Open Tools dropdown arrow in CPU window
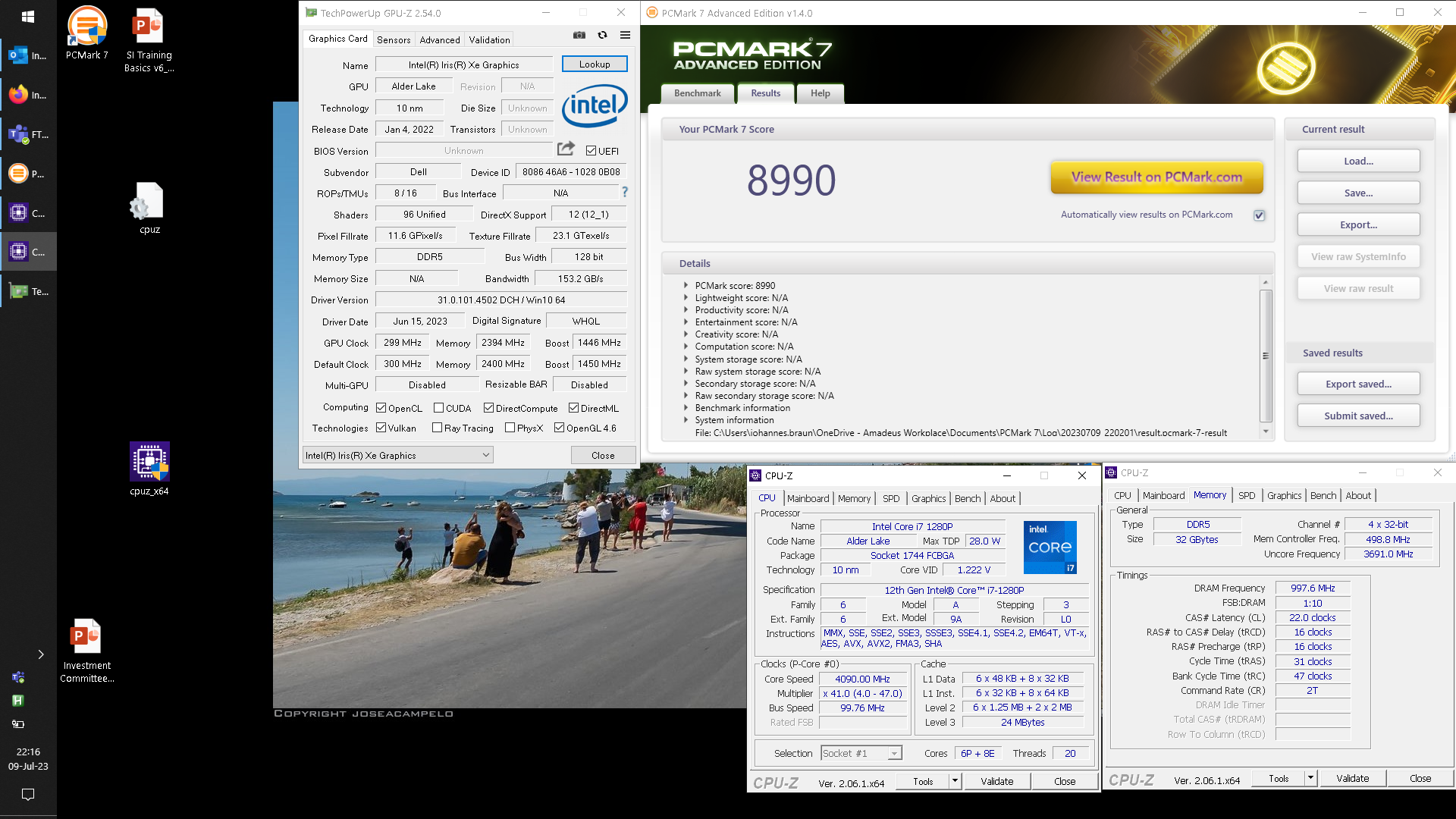The height and width of the screenshot is (819, 1456). coord(955,780)
